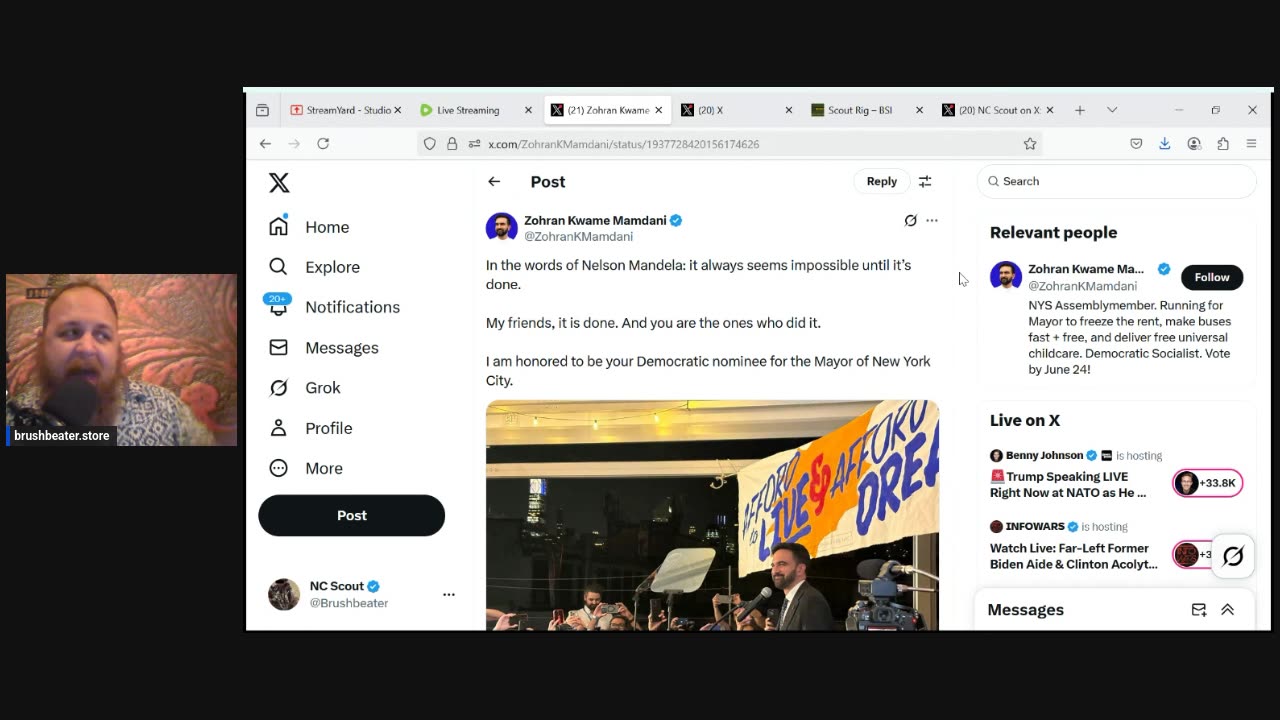Close the Live Streaming tab
Screen dimensions: 1280x720
tap(528, 110)
